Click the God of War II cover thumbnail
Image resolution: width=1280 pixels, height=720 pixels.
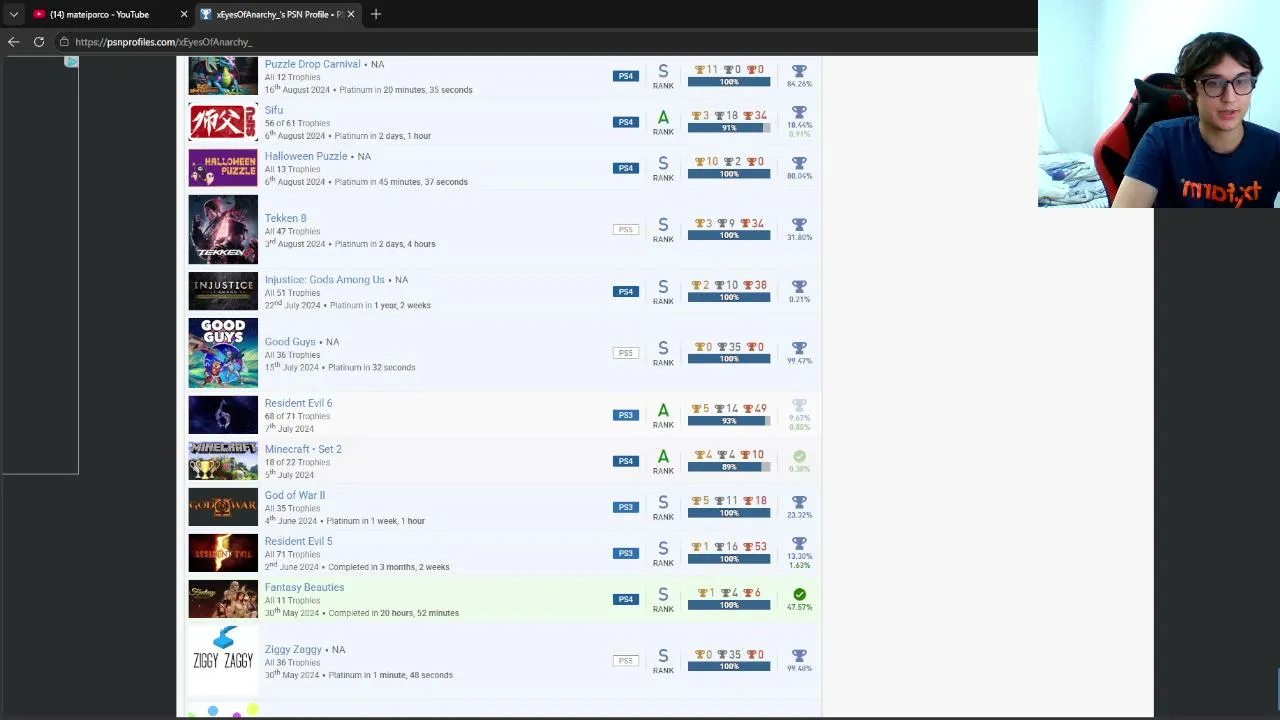pyautogui.click(x=223, y=507)
